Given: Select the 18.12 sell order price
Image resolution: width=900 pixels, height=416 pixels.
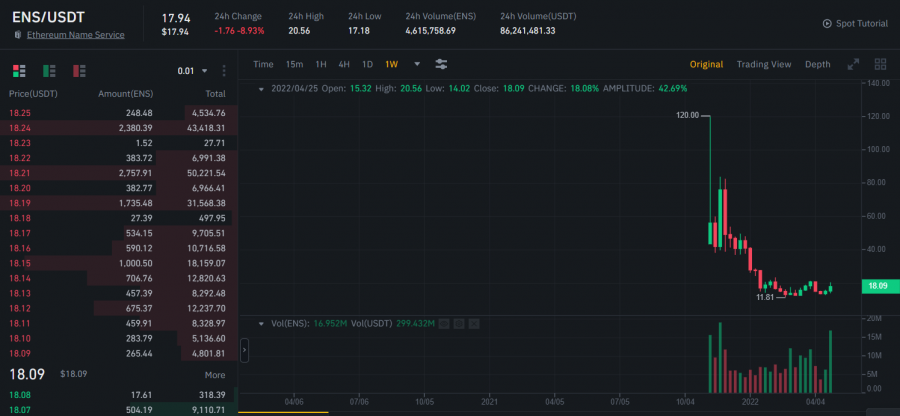Looking at the screenshot, I should [20, 308].
